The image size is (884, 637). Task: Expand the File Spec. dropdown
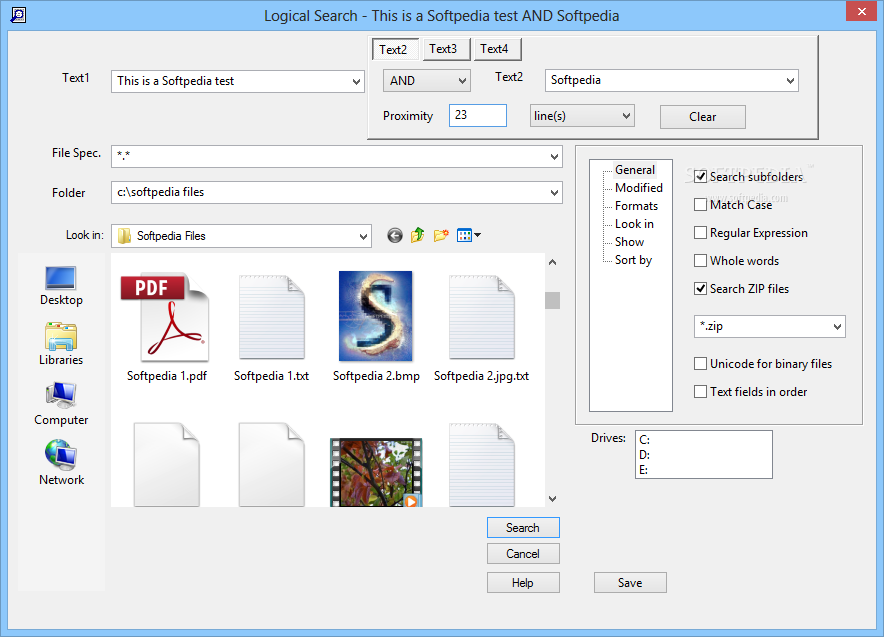coord(554,157)
